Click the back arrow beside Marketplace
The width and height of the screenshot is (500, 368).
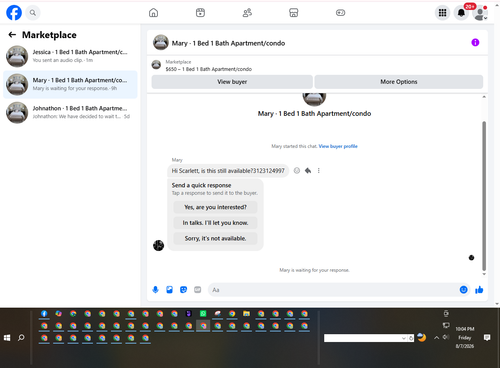(x=12, y=35)
